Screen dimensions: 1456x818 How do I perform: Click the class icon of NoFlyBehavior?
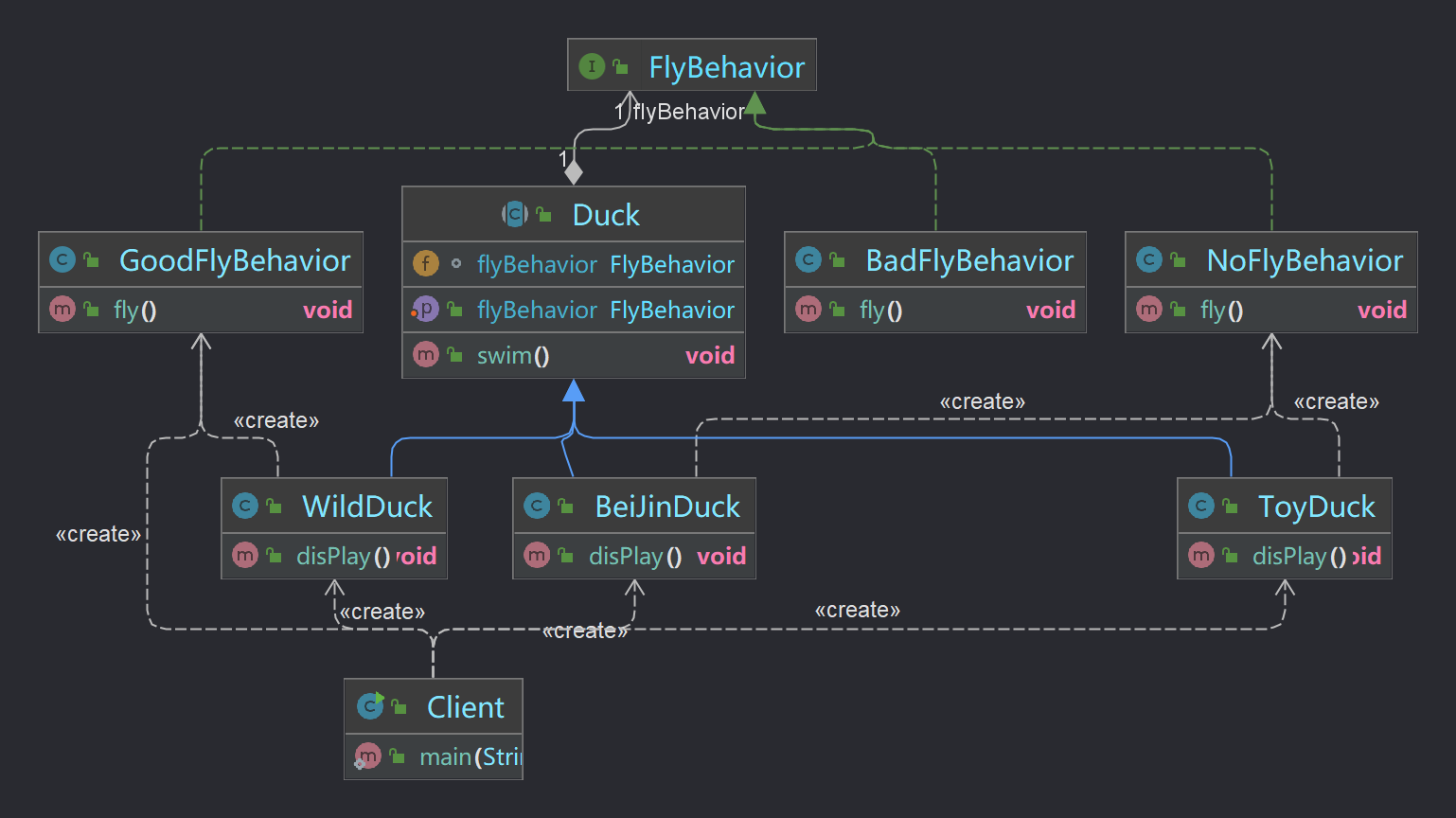point(1149,259)
